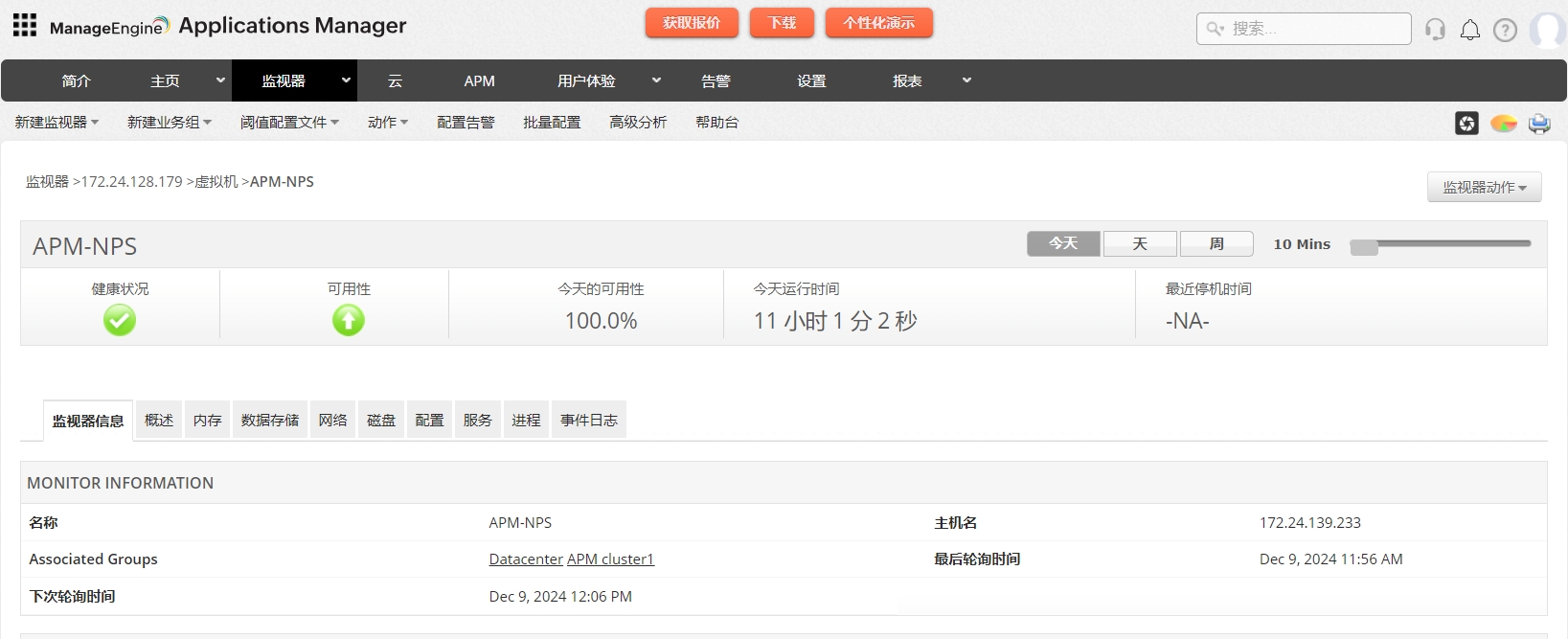The height and width of the screenshot is (639, 1568).
Task: Open the 监视器 menu item
Action: [284, 81]
